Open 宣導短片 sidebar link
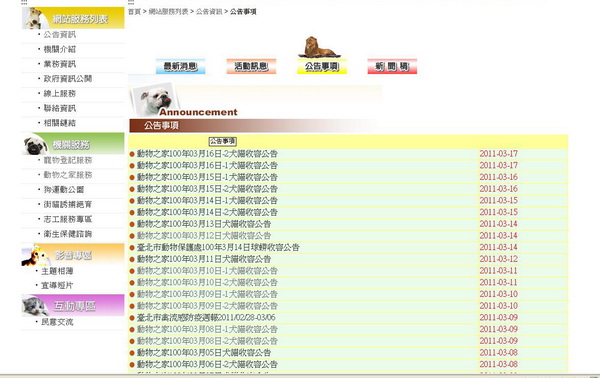This screenshot has height=378, width=600. [x=57, y=286]
